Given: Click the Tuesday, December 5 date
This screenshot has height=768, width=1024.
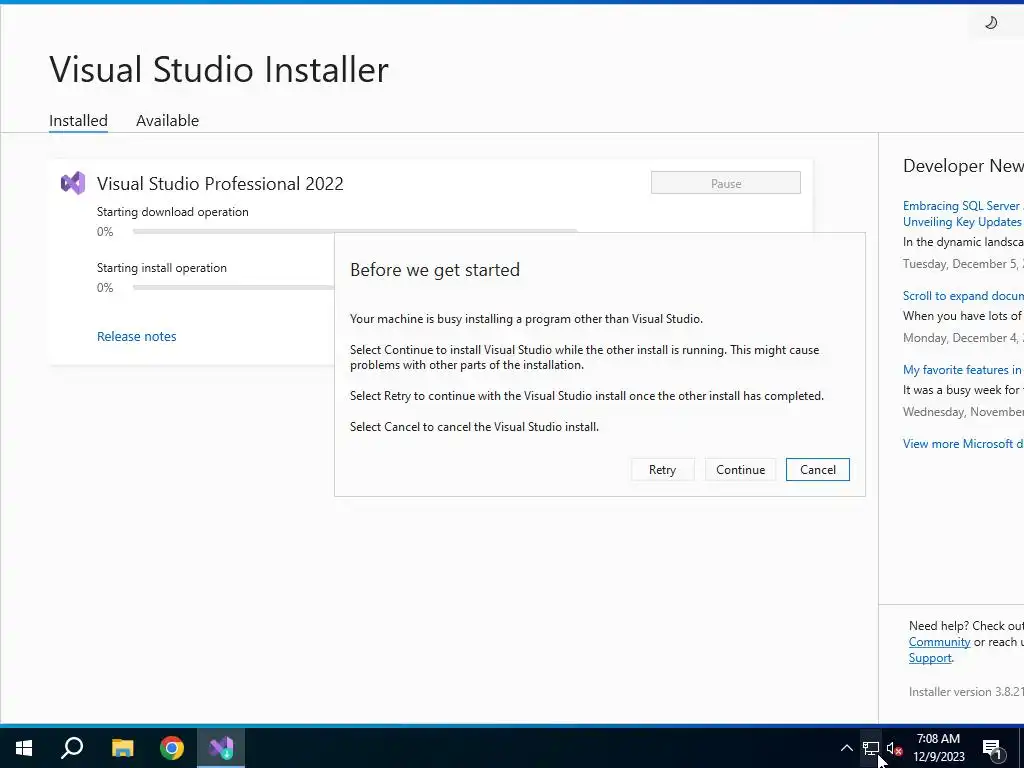Looking at the screenshot, I should click(963, 264).
